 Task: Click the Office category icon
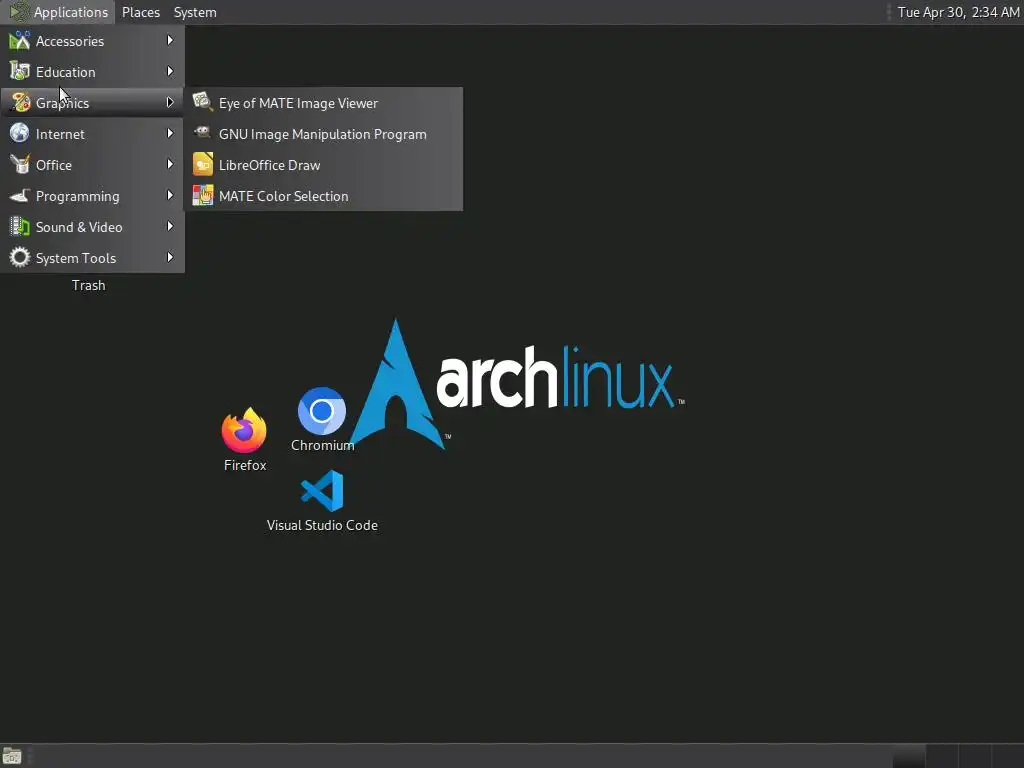click(x=20, y=165)
